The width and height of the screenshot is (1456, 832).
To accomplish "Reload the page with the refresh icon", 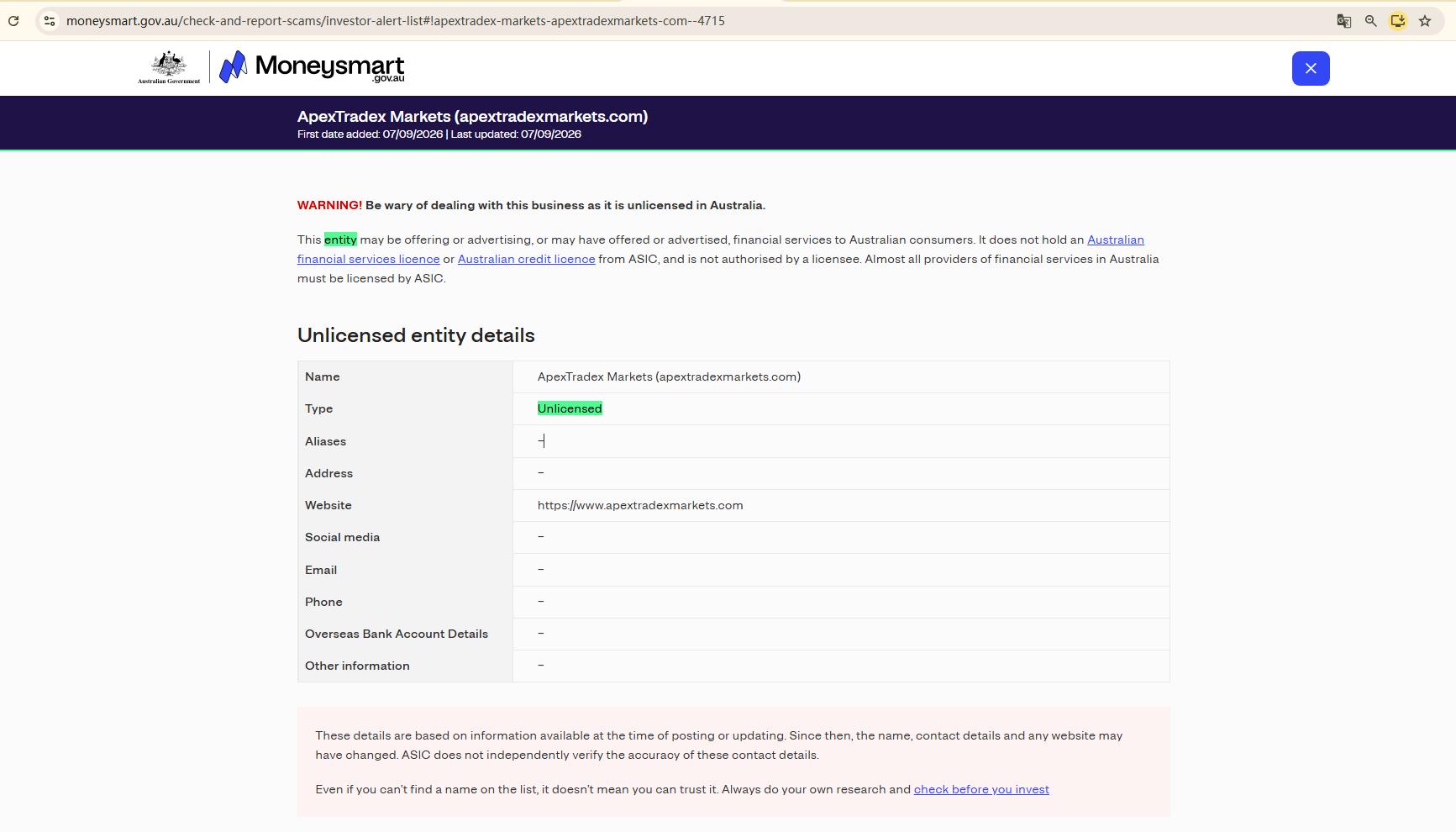I will pos(13,21).
